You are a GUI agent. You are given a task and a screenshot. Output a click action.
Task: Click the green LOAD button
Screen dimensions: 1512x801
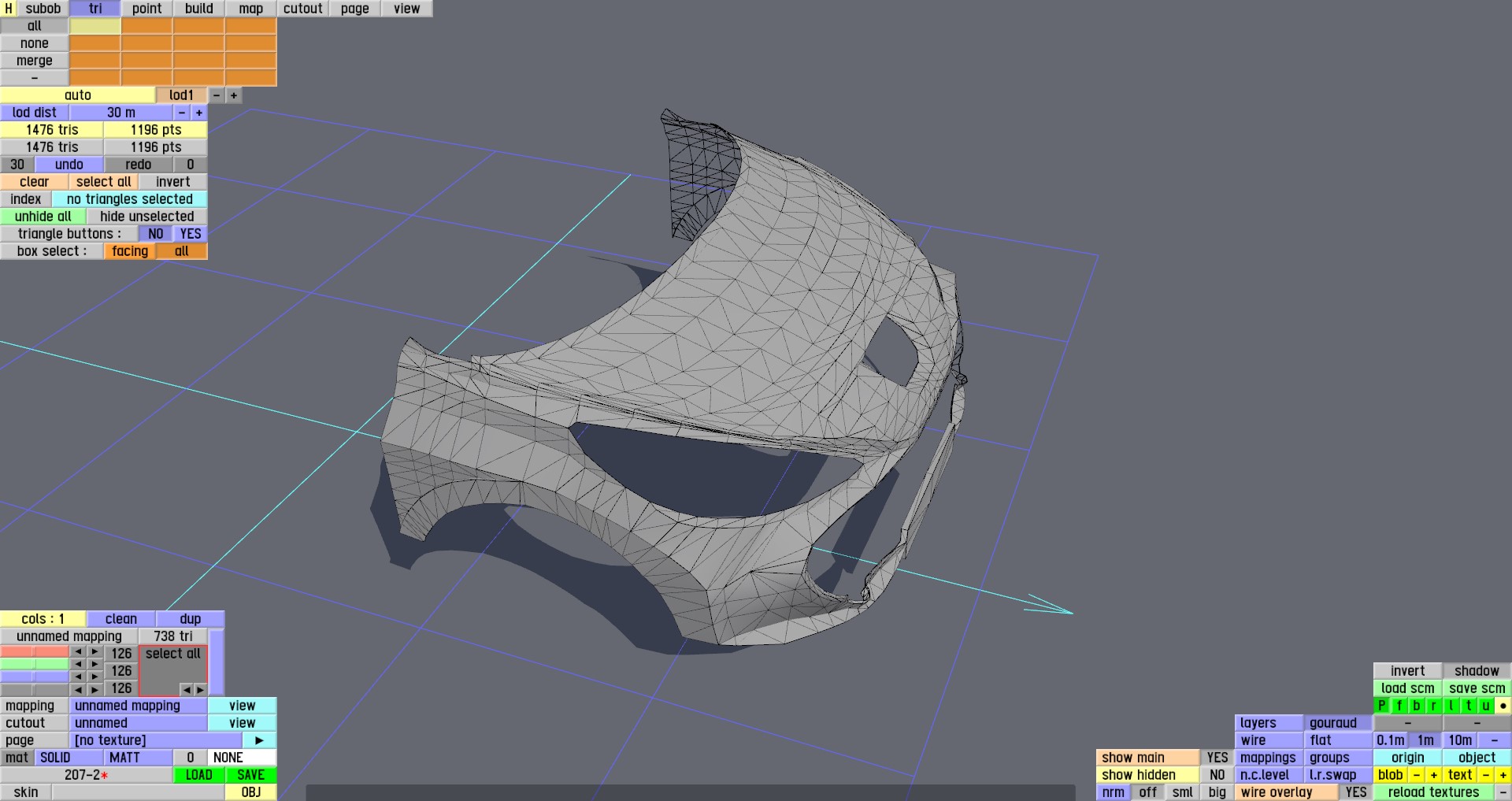point(198,775)
